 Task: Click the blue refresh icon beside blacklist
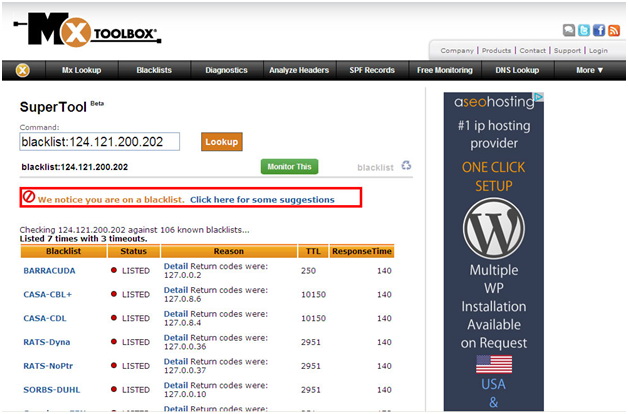click(x=406, y=165)
